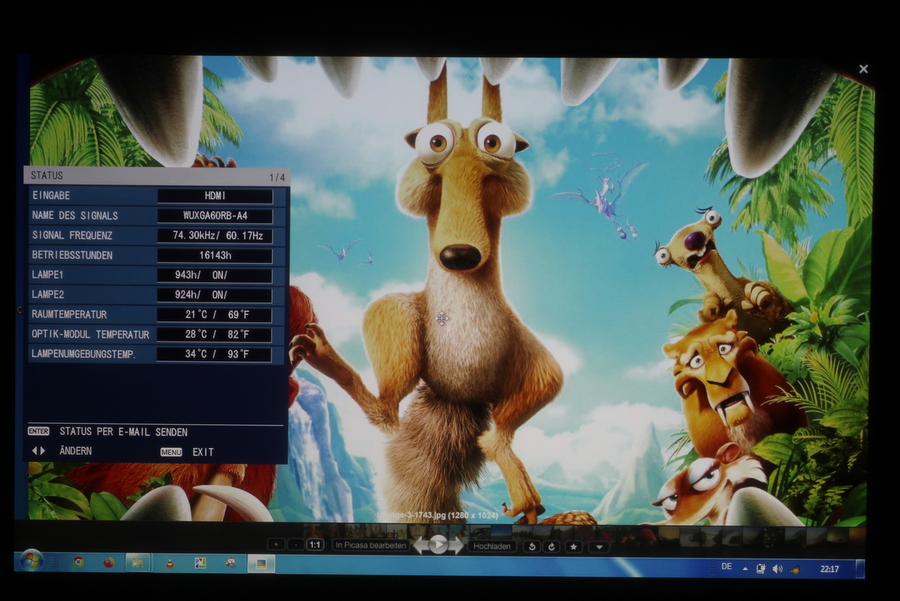900x601 pixels.
Task: Show hidden system tray icons
Action: (x=743, y=568)
